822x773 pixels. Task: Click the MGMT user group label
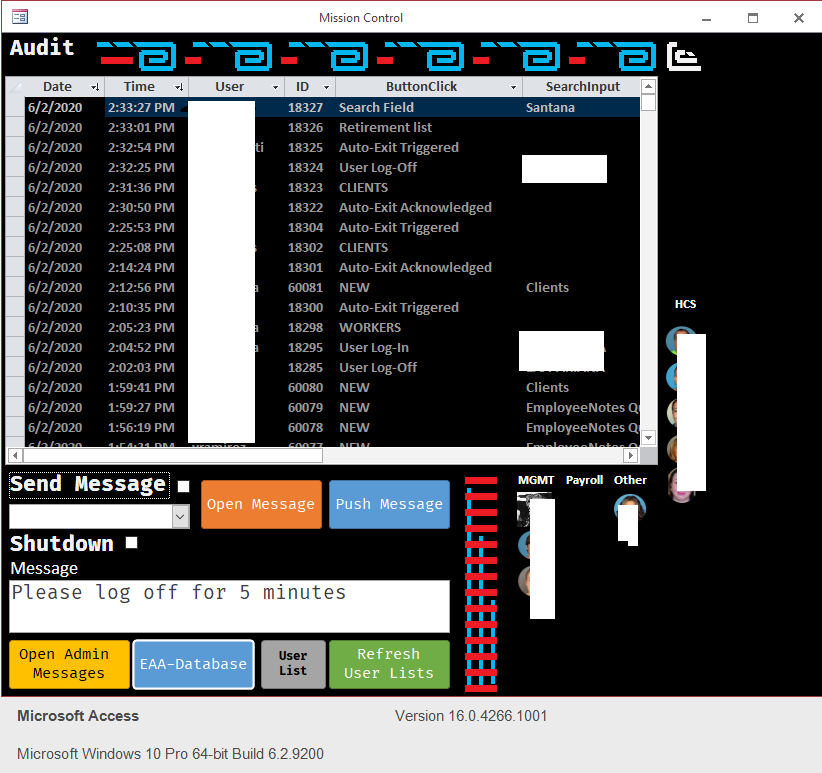[536, 480]
